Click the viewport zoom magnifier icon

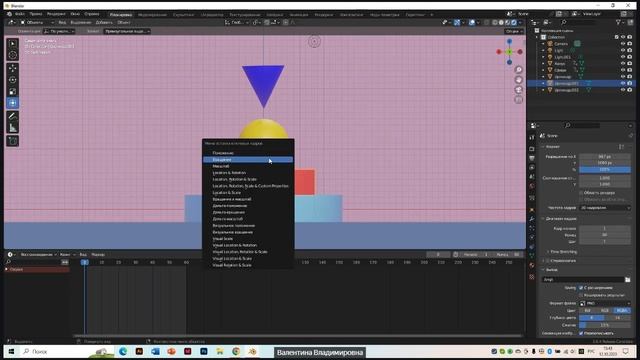pos(518,70)
